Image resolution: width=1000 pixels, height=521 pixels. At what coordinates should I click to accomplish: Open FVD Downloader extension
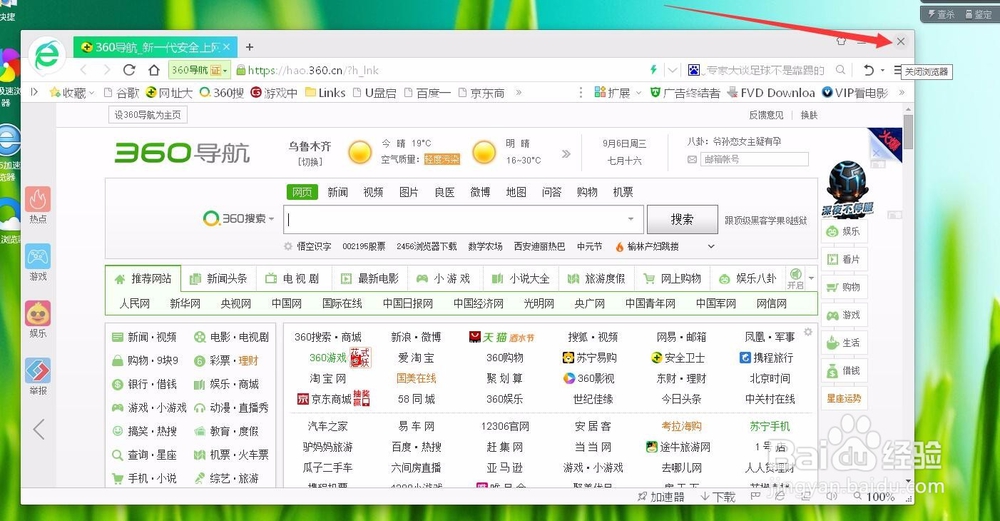point(770,93)
